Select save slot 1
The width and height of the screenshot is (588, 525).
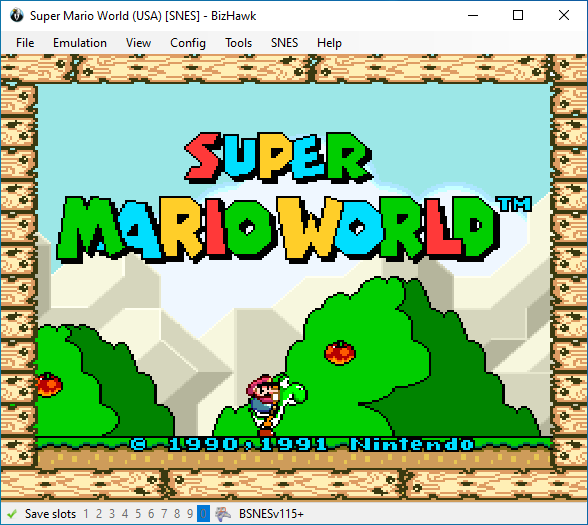coord(86,513)
